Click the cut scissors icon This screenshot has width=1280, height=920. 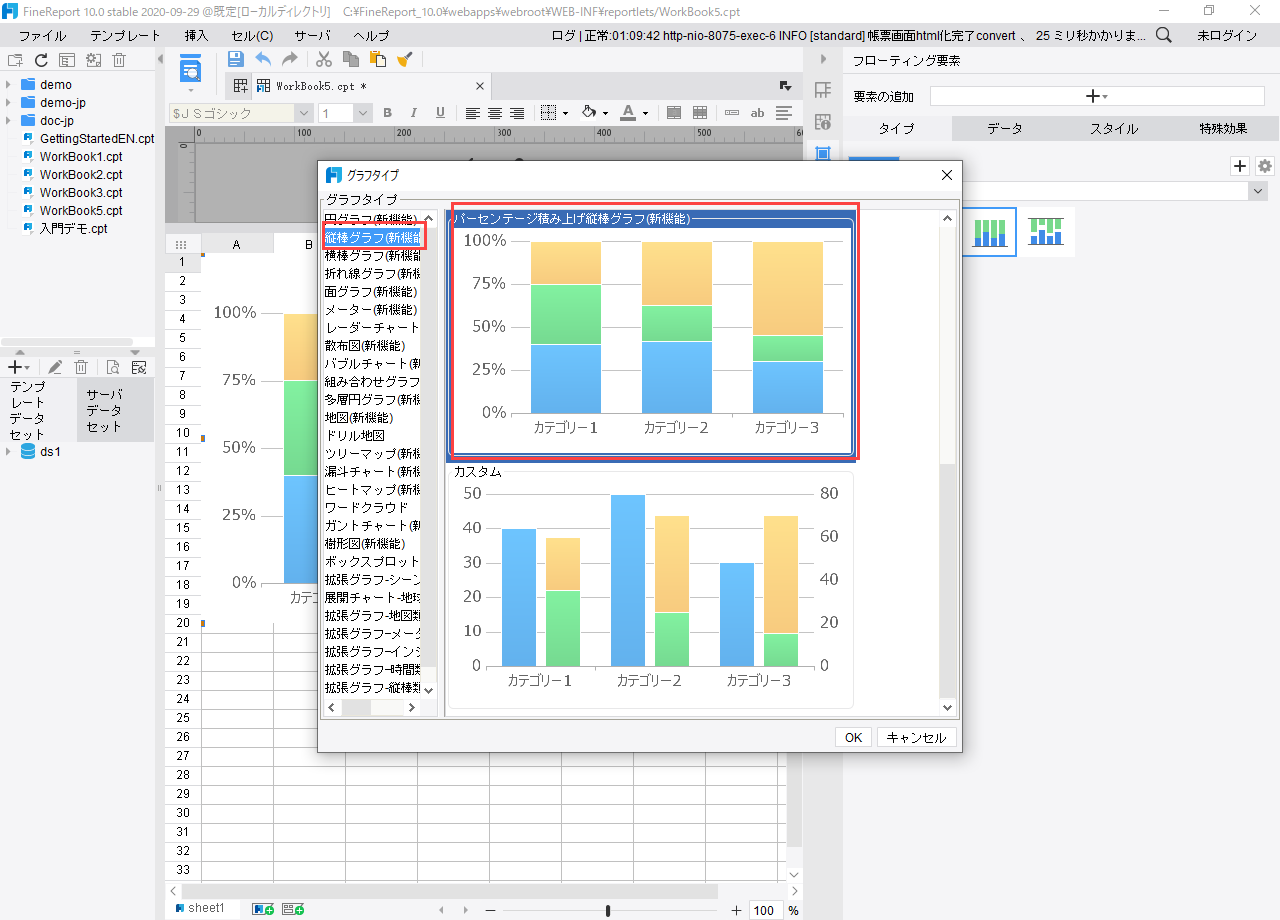click(x=324, y=59)
